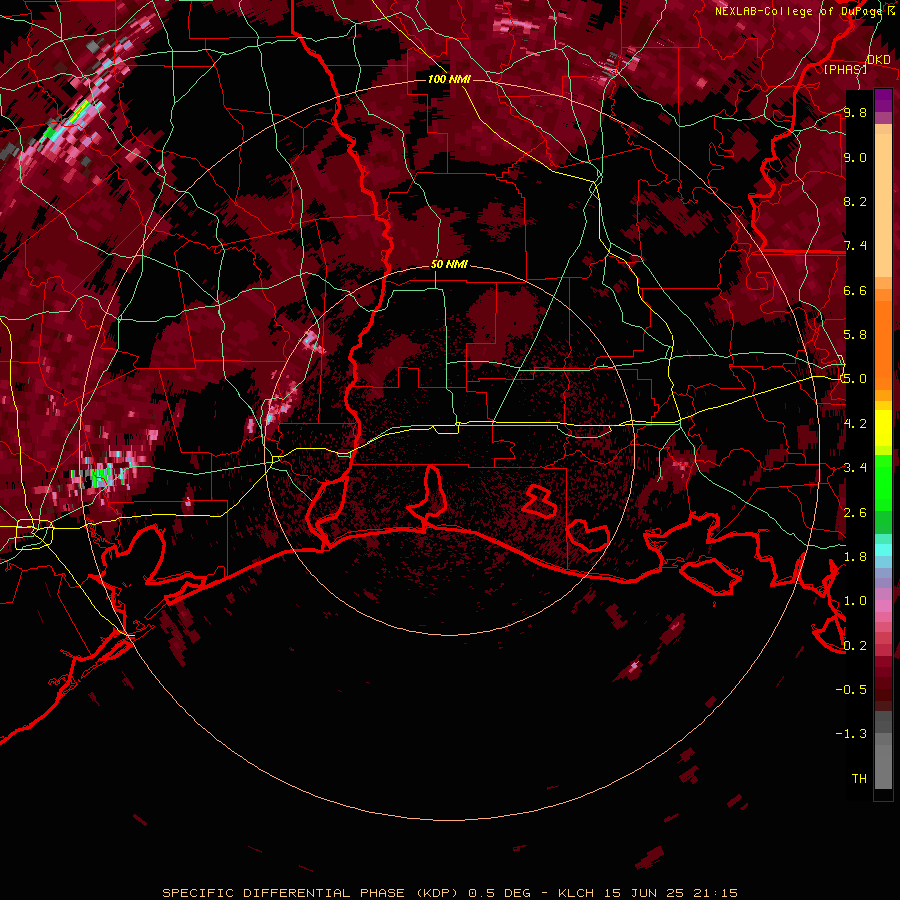Click the 3.4 scale value
900x900 pixels.
click(855, 468)
